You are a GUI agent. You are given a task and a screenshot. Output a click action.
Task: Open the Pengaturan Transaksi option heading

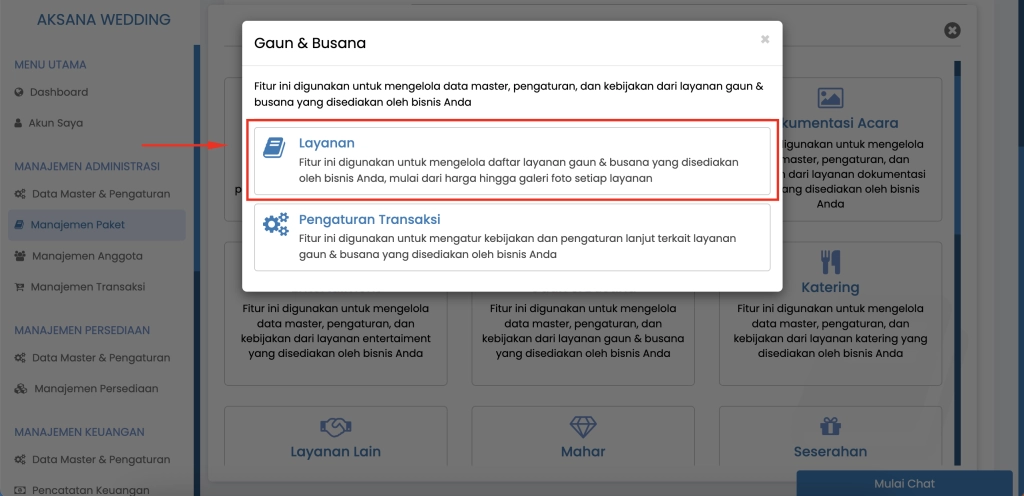(x=370, y=219)
